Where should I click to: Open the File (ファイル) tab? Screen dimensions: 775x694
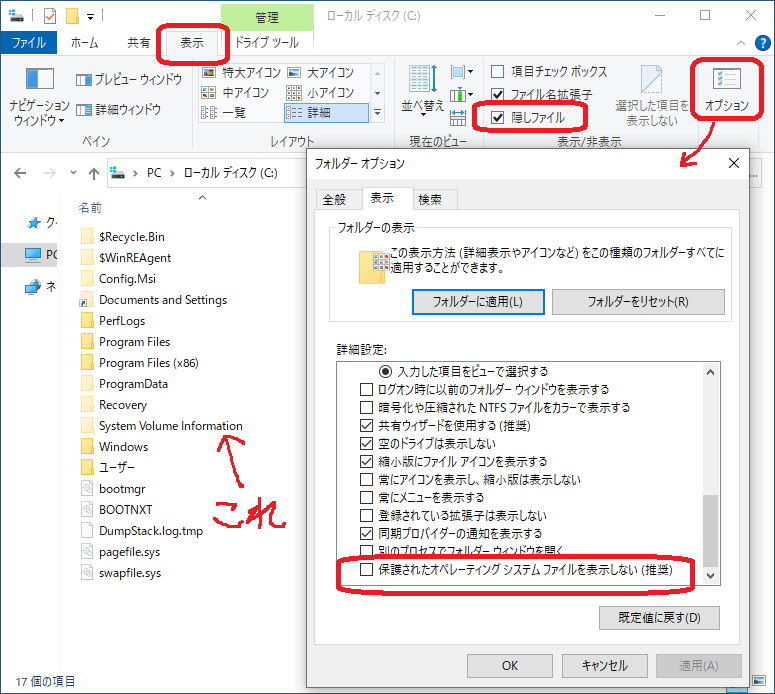tap(29, 43)
